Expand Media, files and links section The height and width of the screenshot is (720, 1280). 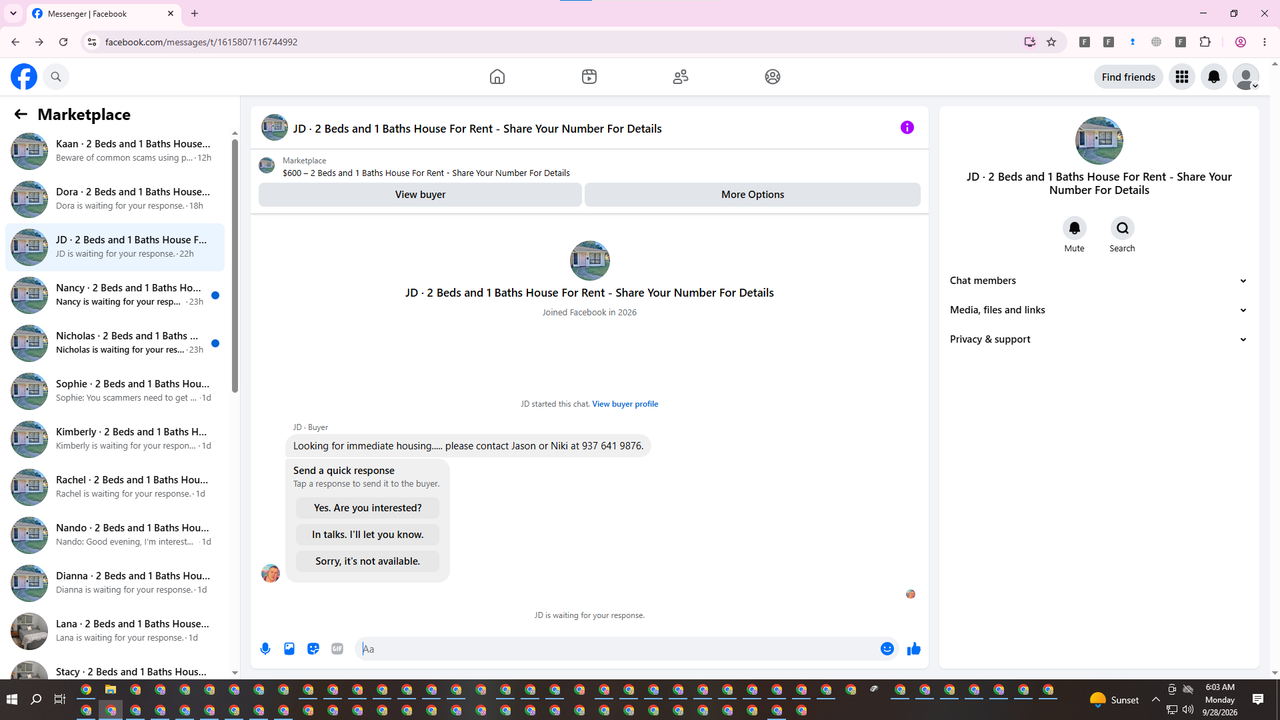coord(1099,310)
